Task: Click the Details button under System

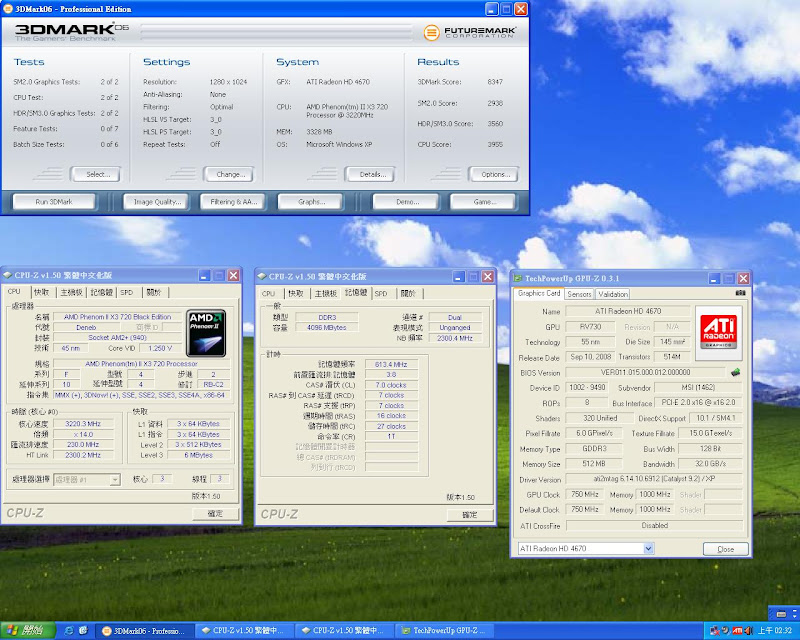Action: click(x=370, y=174)
